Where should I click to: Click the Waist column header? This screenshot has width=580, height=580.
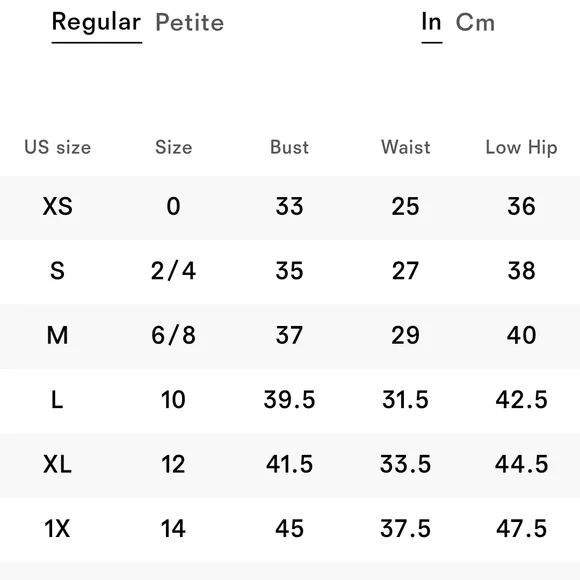coord(406,147)
